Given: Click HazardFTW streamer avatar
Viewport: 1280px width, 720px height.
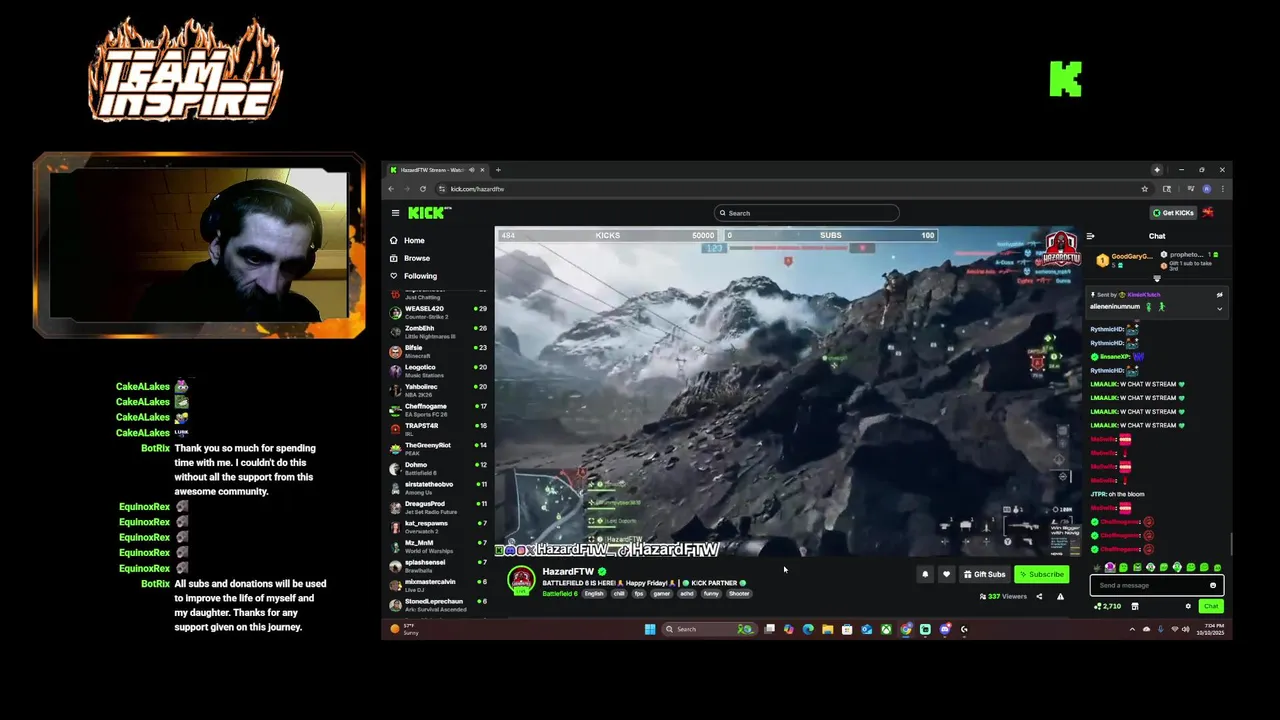Looking at the screenshot, I should point(521,580).
